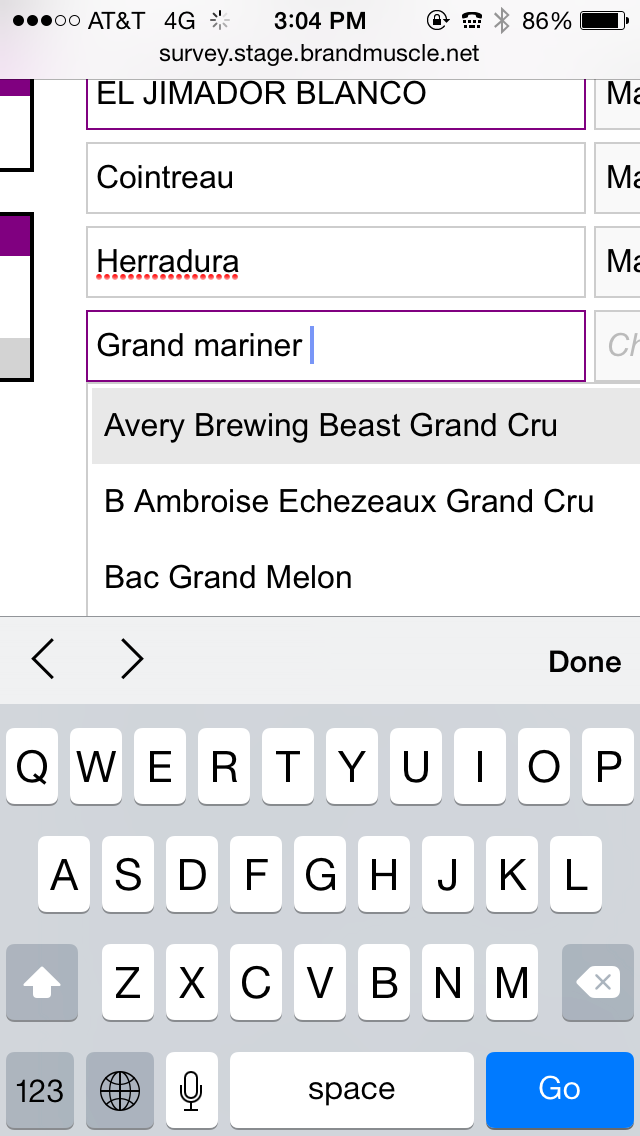Focus the Herradura text field
The width and height of the screenshot is (640, 1136).
coord(336,262)
